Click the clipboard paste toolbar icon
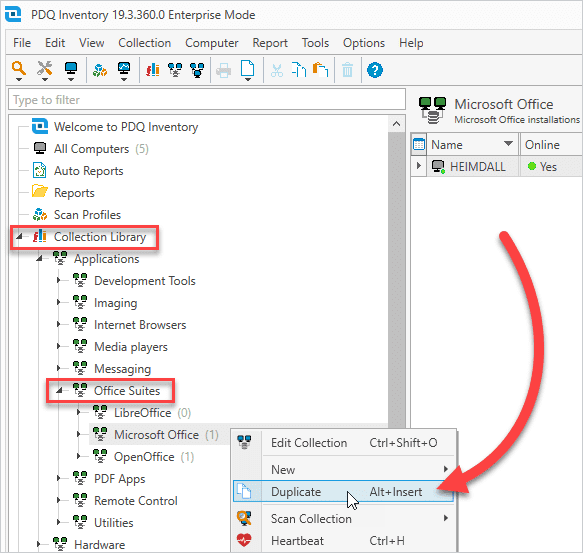 click(320, 70)
